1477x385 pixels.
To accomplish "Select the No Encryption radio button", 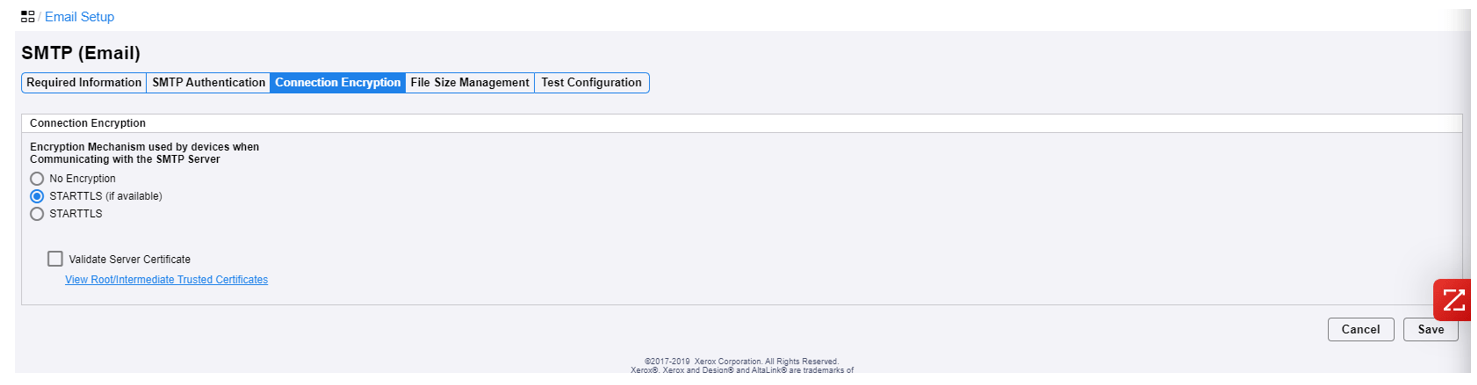I will click(37, 179).
